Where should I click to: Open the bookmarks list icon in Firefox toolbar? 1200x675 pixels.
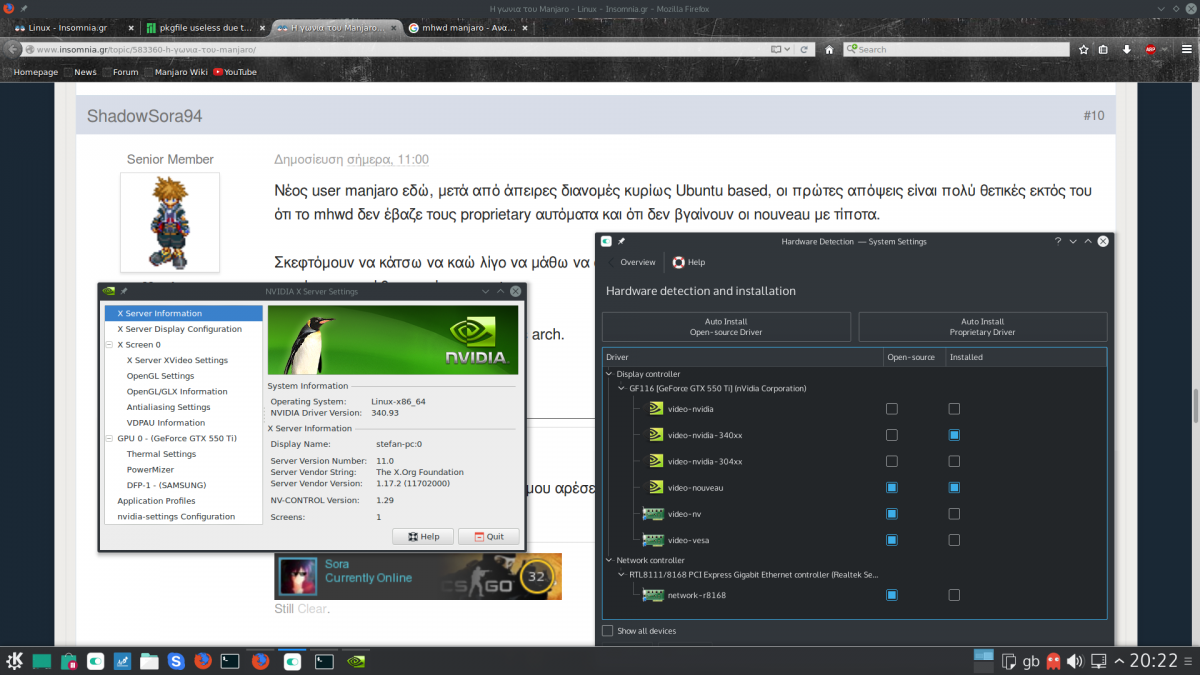(1103, 49)
